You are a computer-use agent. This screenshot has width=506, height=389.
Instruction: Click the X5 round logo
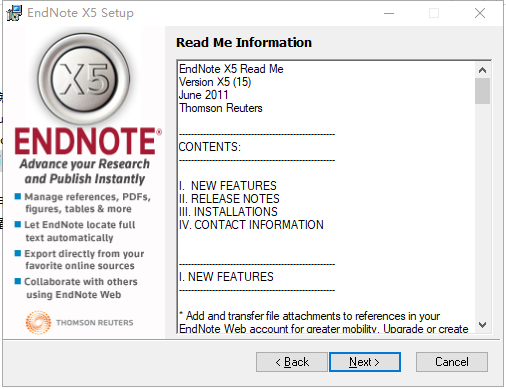point(84,79)
